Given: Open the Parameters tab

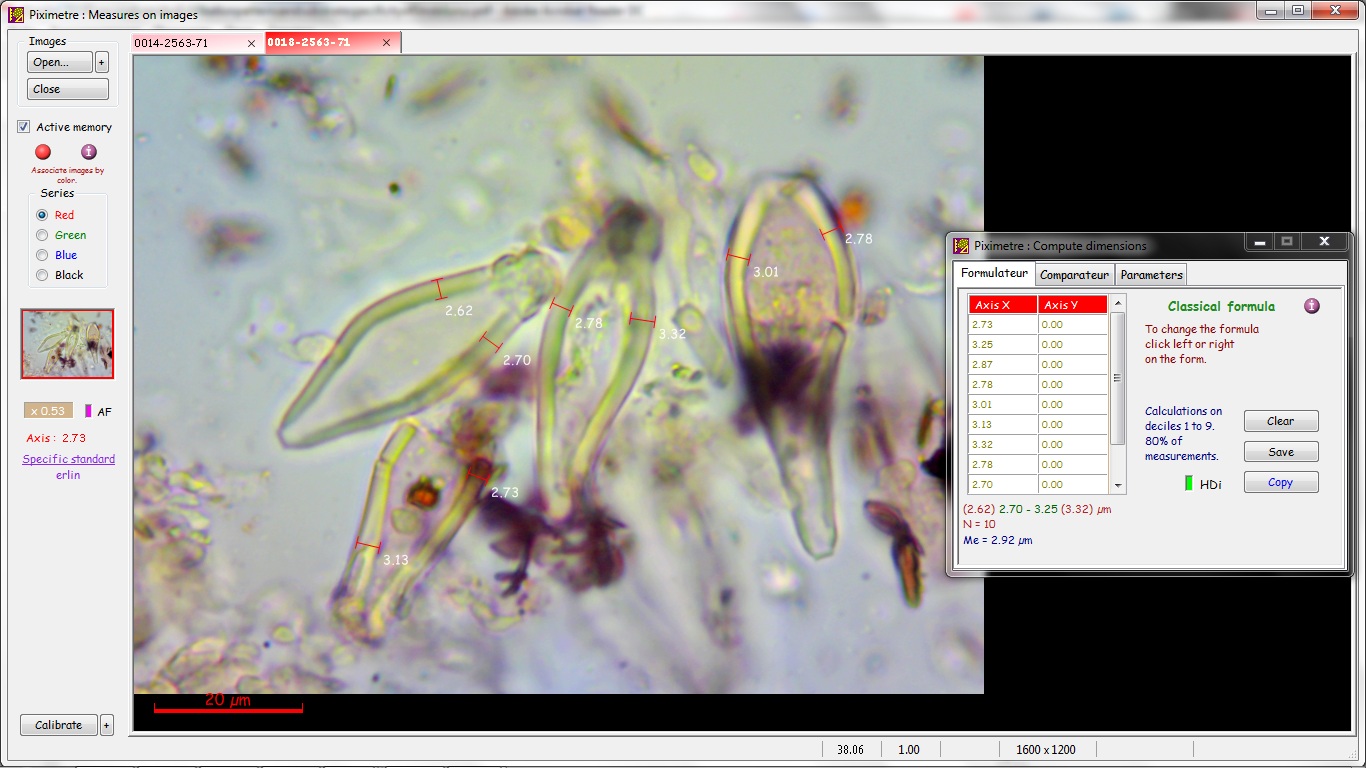Looking at the screenshot, I should pos(1151,275).
